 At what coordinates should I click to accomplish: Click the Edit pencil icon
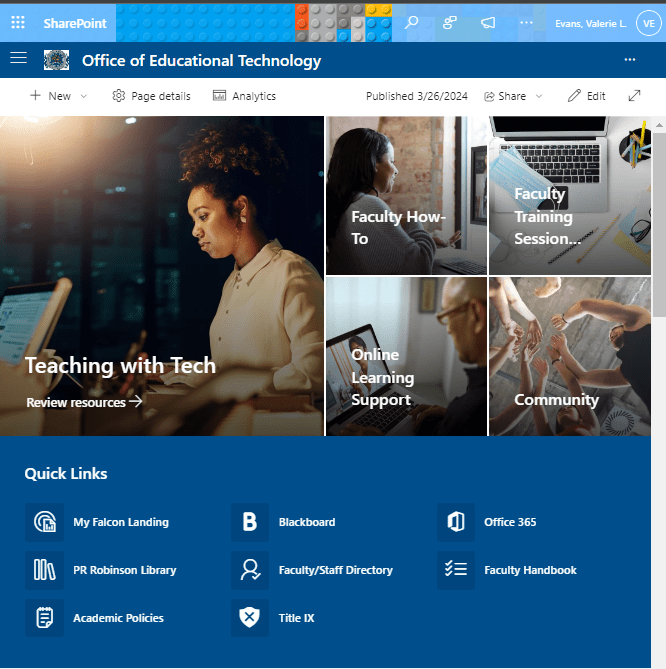[x=574, y=96]
